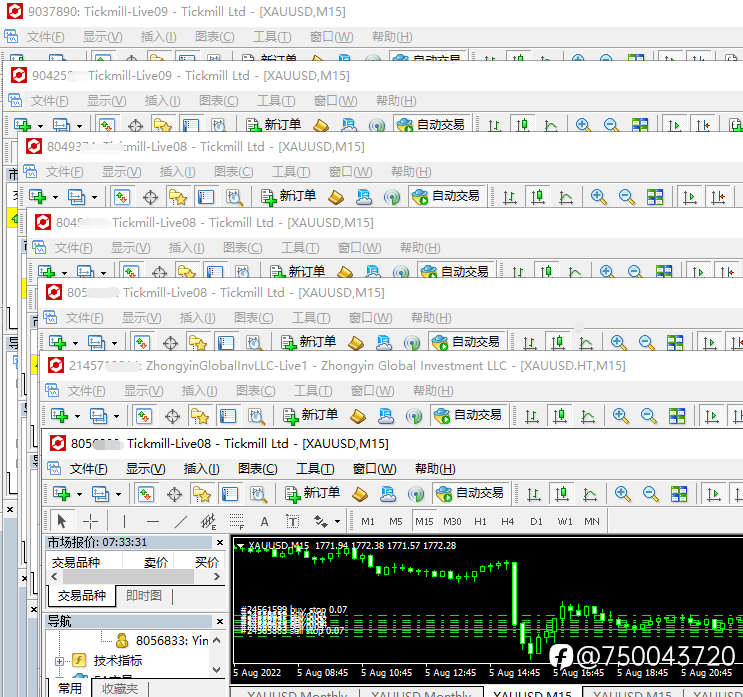Select the crosshair tool in drawing toolbar
The image size is (743, 697).
pos(90,521)
